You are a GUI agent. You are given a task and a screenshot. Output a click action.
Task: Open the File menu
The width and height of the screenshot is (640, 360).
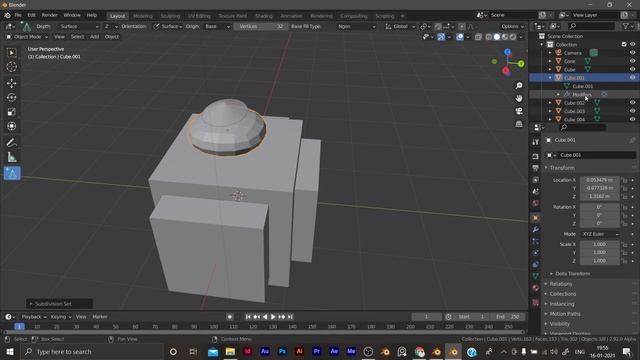pos(18,15)
